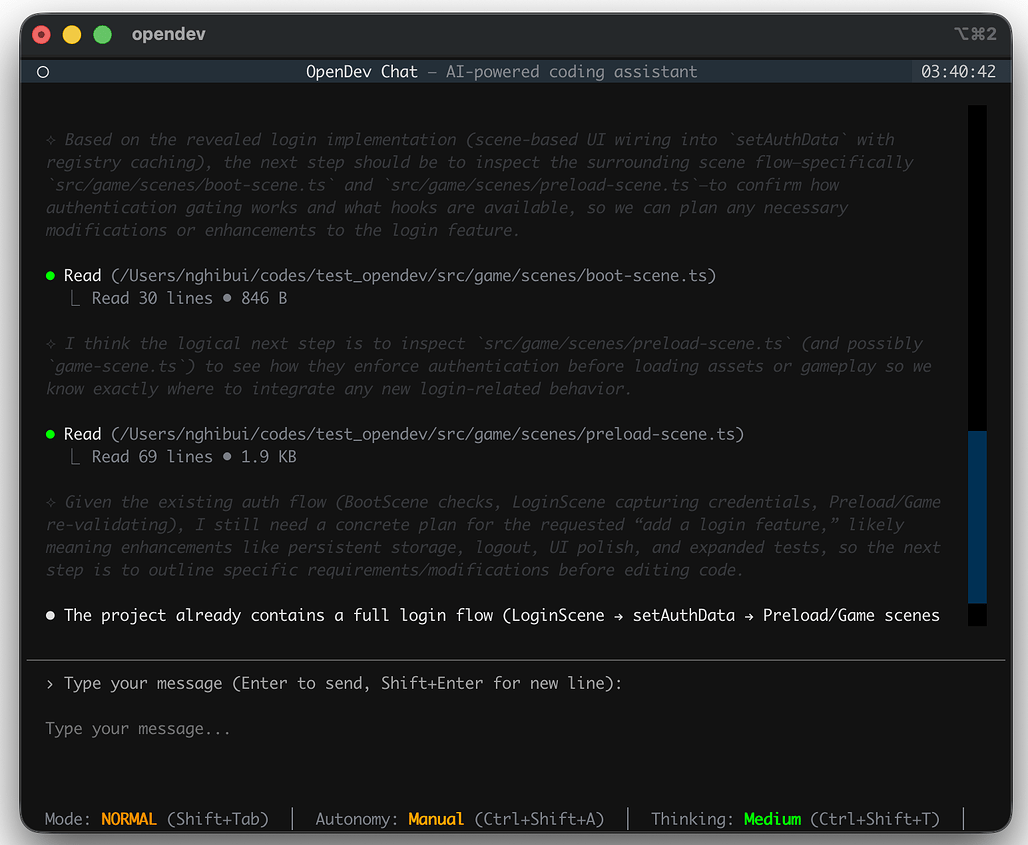Click the sparkle icon before "Based on the revealed"
The image size is (1028, 845).
pyautogui.click(x=51, y=140)
